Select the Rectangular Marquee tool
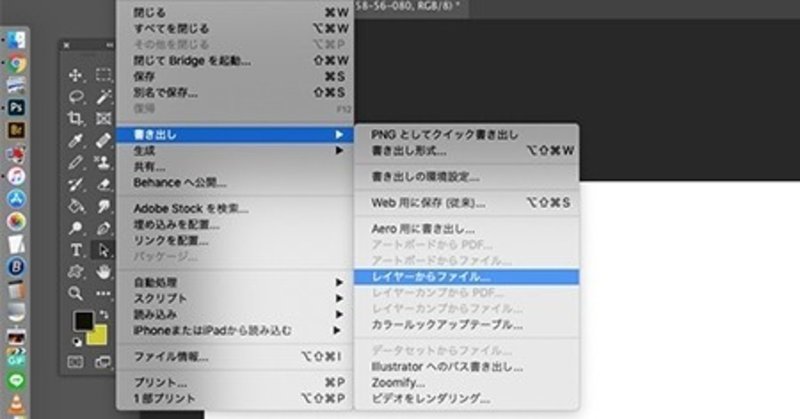The image size is (800, 419). tap(104, 75)
